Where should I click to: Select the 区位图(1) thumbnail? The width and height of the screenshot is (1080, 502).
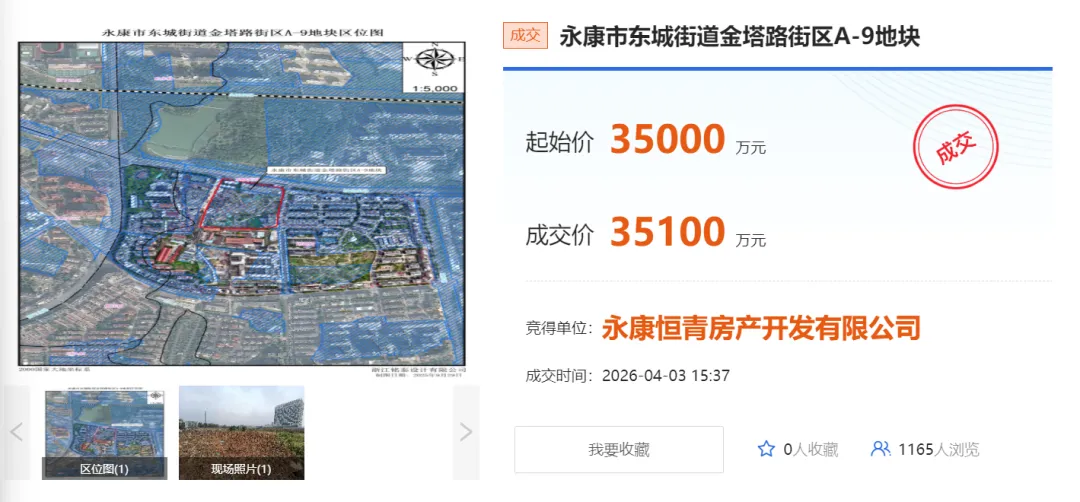click(105, 432)
